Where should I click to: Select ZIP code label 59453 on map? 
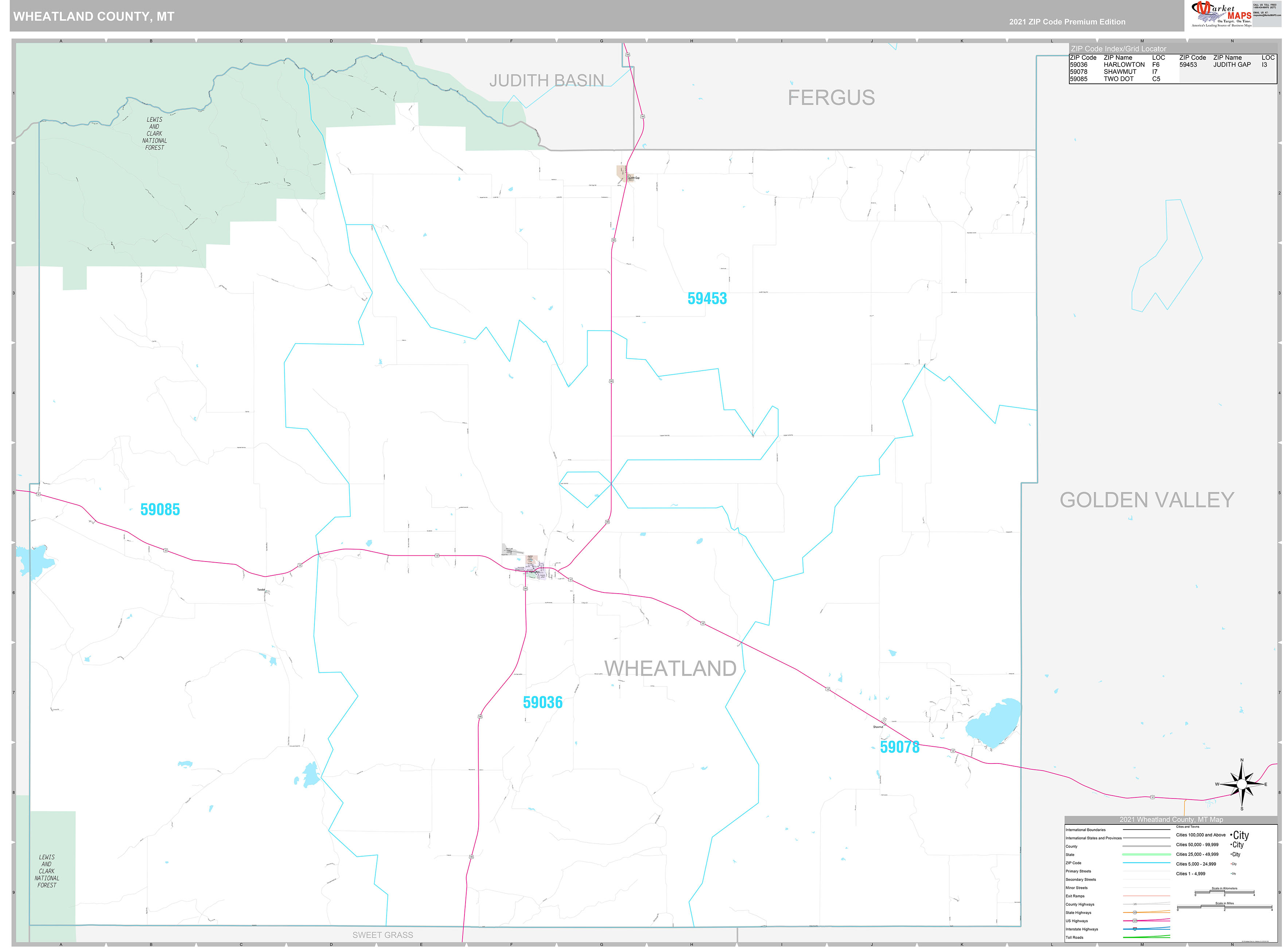[x=707, y=298]
